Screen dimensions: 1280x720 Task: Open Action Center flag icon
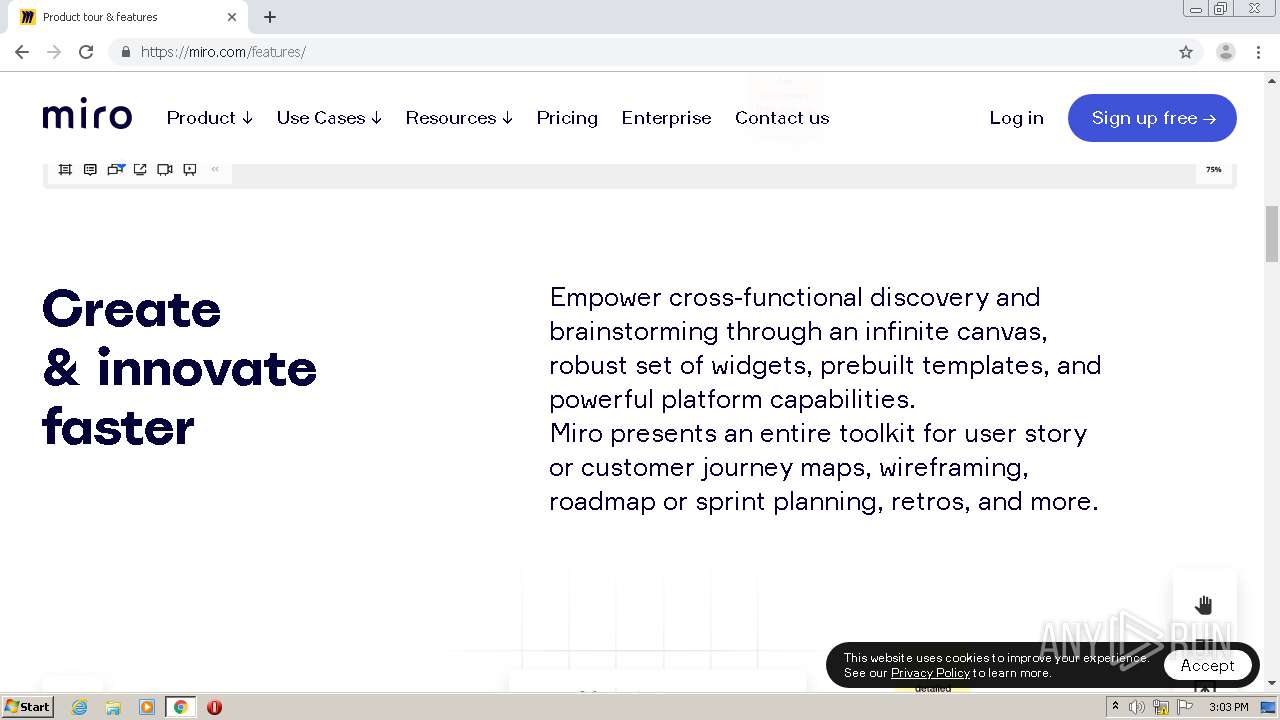1185,707
